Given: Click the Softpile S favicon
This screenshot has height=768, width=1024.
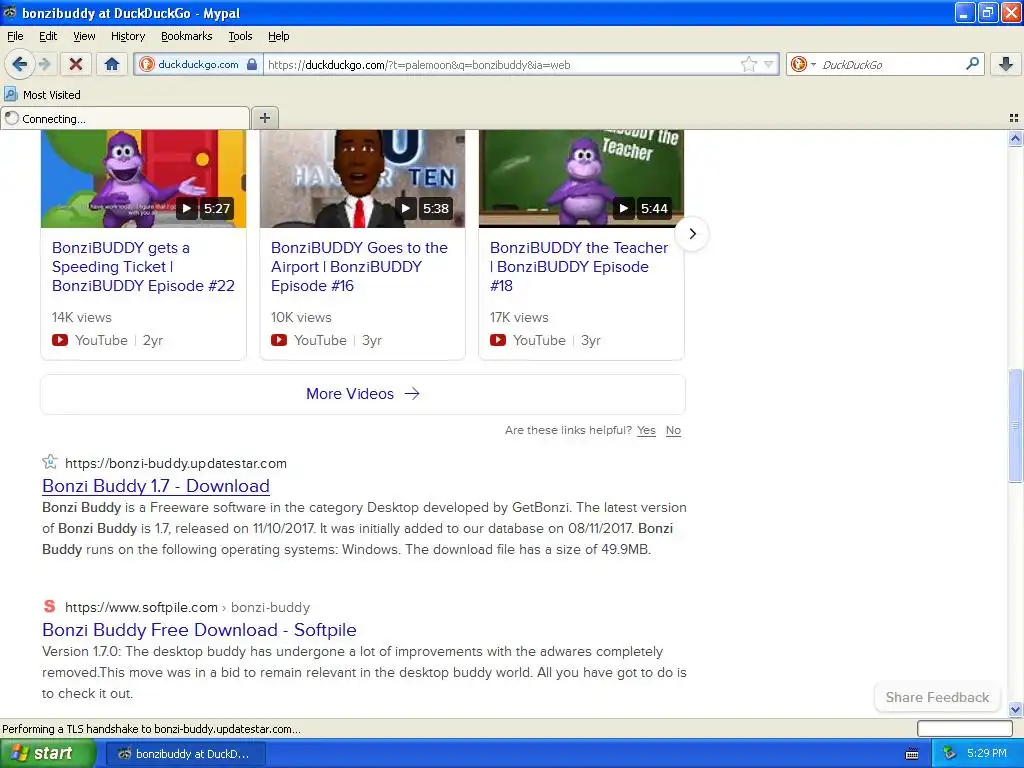Looking at the screenshot, I should point(50,606).
